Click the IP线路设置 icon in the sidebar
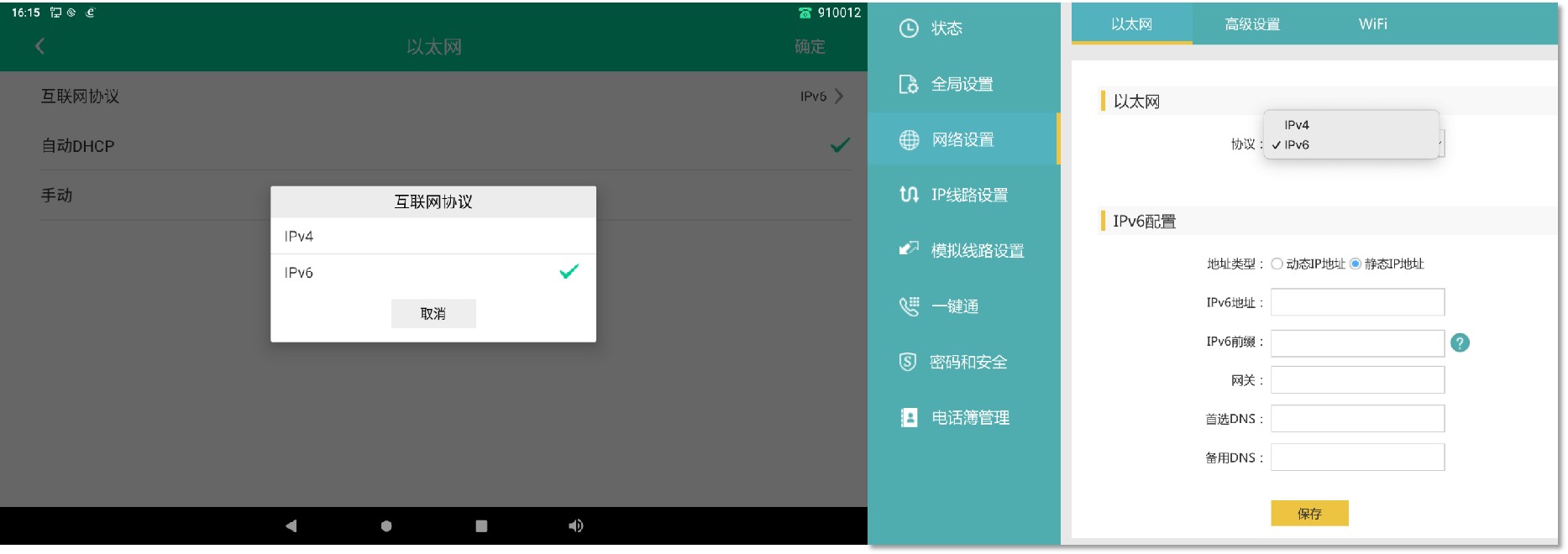This screenshot has height=554, width=1568. coord(908,195)
